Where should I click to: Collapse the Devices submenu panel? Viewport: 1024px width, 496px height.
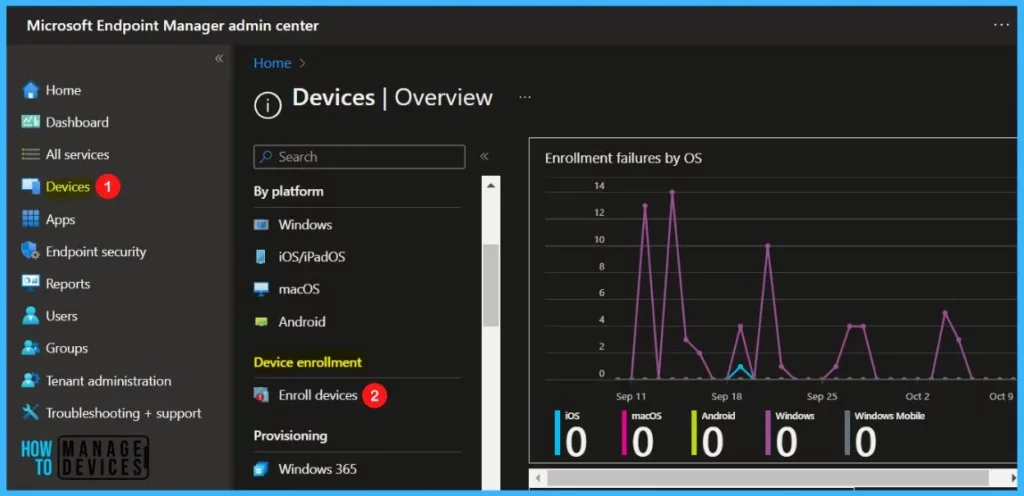(484, 157)
